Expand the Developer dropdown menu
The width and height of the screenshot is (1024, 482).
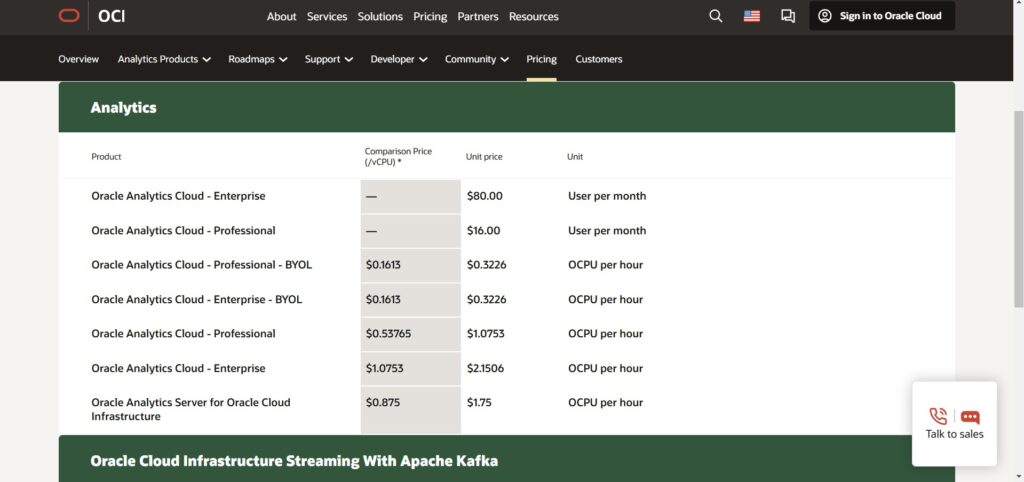point(398,59)
